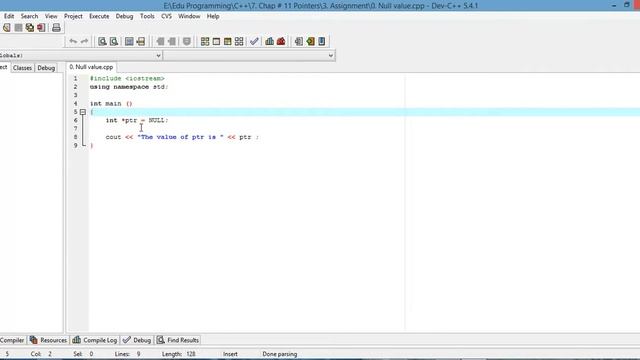Click the 'Lines: 9' status entry
640x360 pixels.
pyautogui.click(x=127, y=354)
